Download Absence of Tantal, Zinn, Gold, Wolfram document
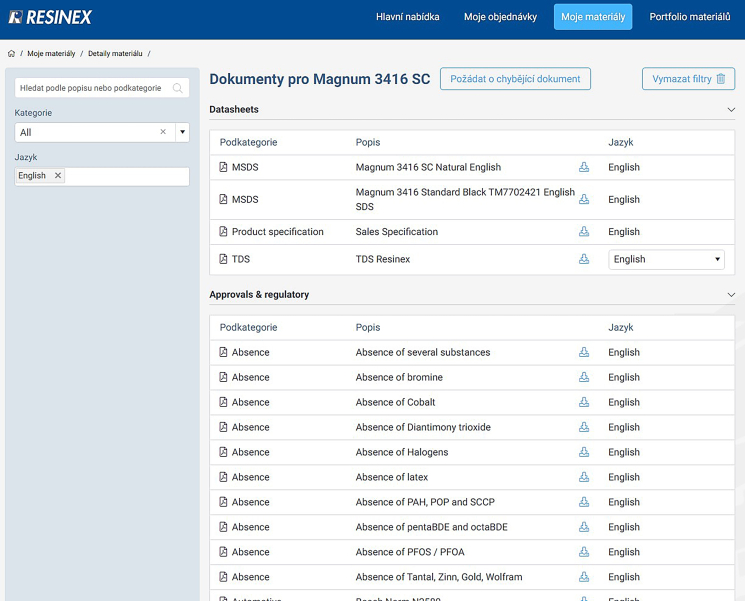Image resolution: width=745 pixels, height=601 pixels. click(584, 577)
